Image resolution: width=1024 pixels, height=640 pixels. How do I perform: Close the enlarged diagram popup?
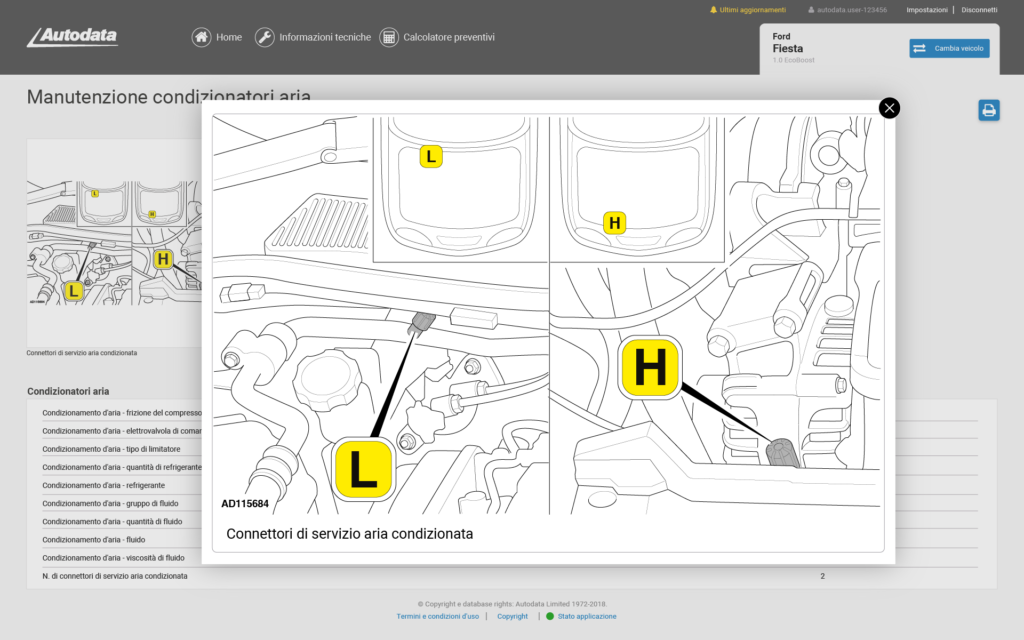coord(889,108)
